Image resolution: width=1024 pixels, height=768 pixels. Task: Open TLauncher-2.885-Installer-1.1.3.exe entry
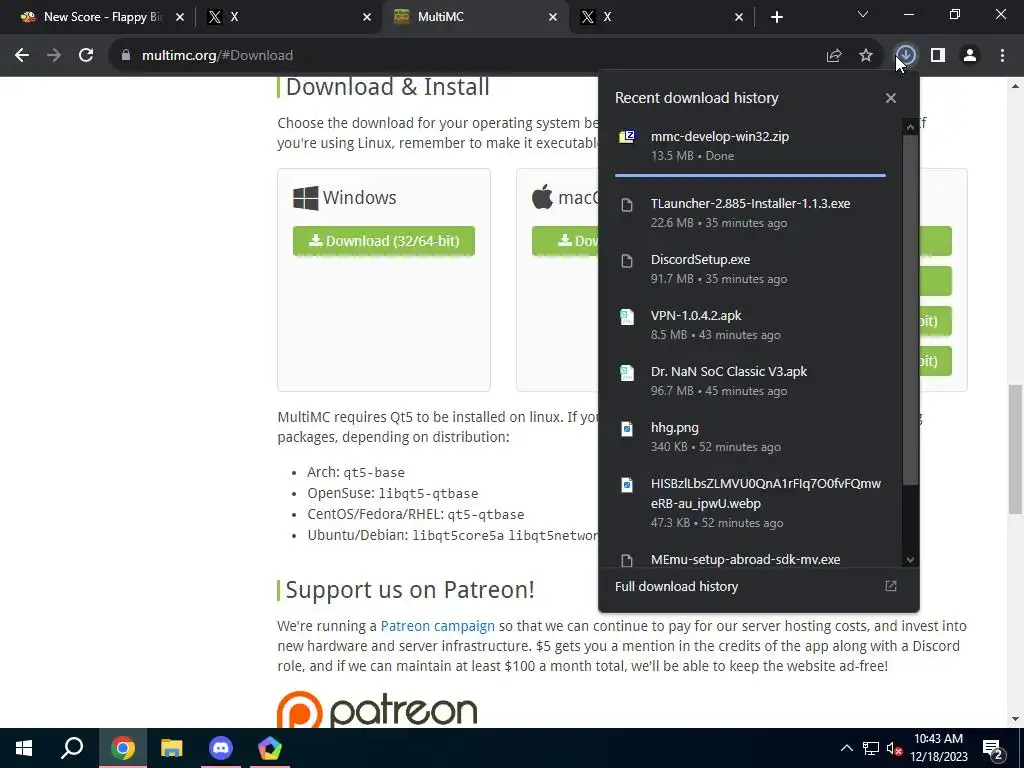pos(750,212)
